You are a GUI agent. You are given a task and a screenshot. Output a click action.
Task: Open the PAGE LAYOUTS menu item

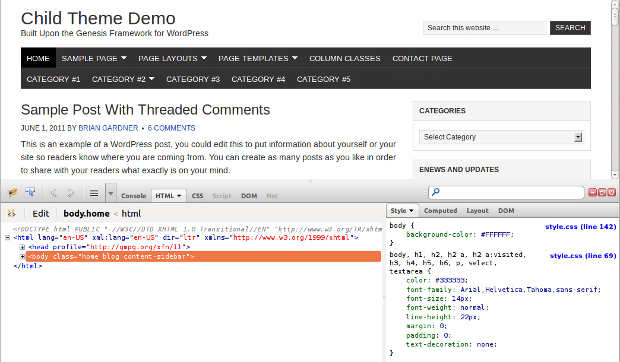(x=172, y=58)
